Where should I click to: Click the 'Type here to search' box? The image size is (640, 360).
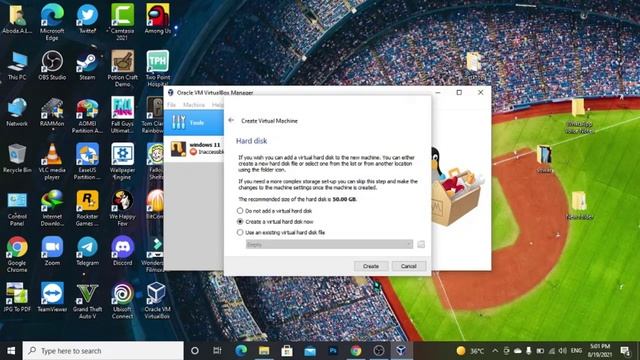coord(103,351)
